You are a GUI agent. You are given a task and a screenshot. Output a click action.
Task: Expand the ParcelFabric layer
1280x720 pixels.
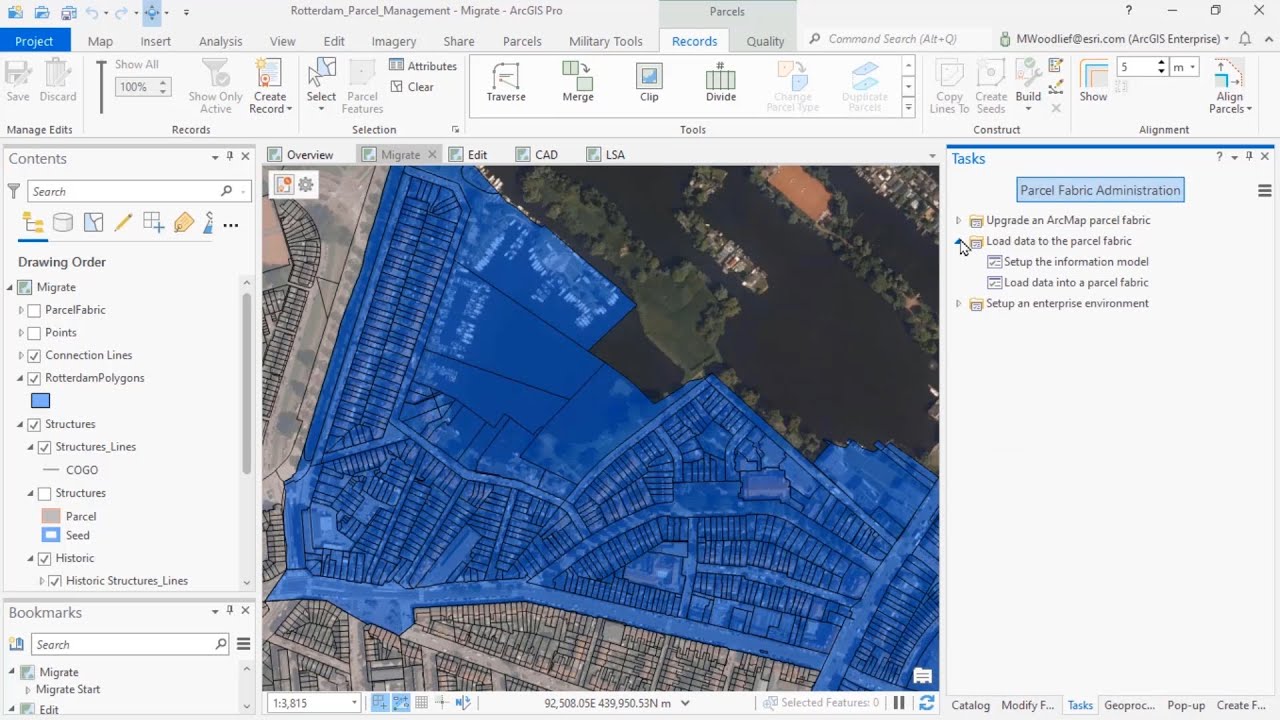21,310
